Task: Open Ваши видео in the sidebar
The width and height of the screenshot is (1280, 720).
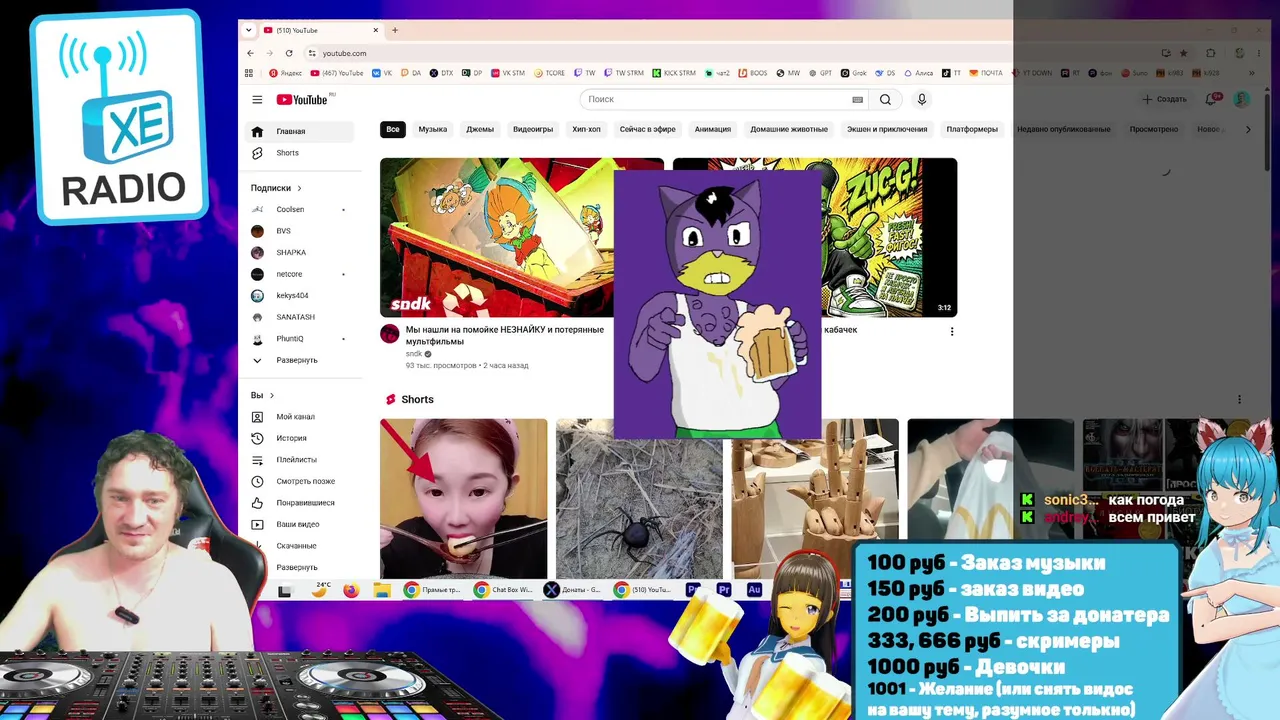Action: (299, 524)
